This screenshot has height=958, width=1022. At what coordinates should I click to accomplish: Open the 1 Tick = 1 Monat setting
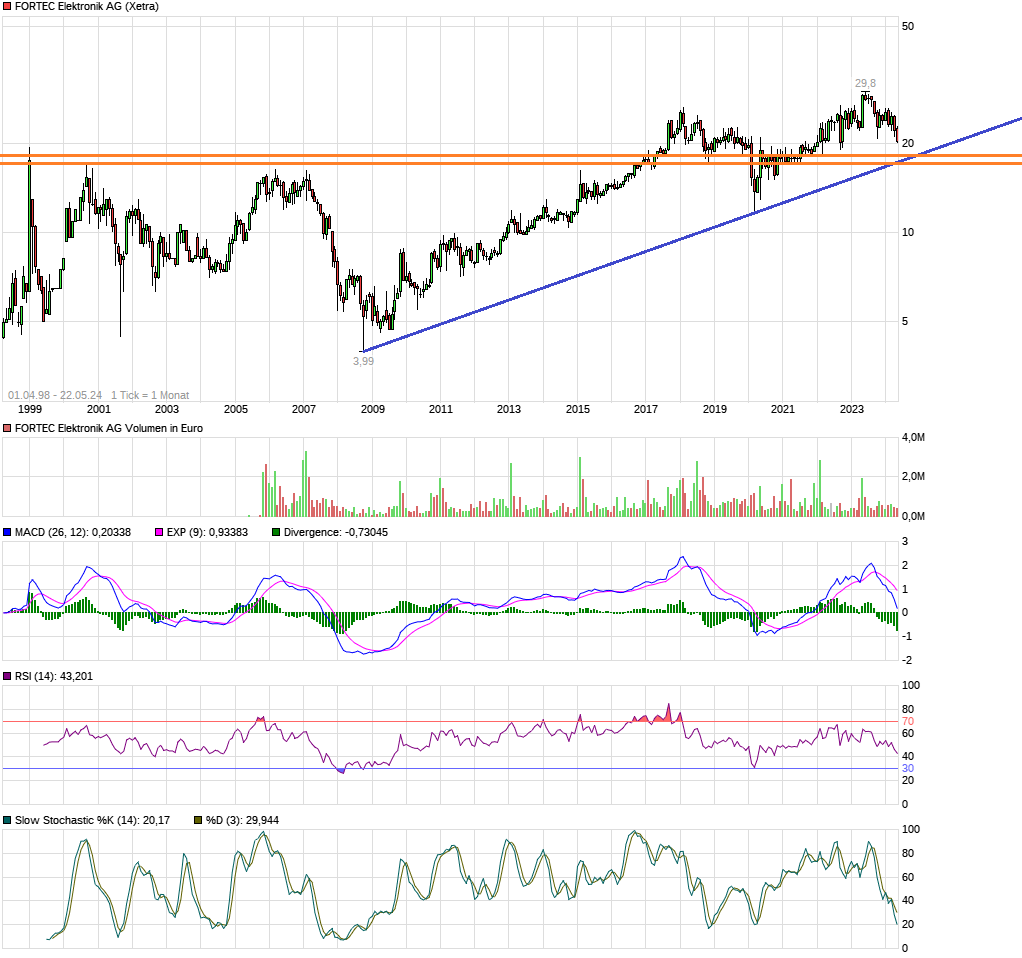(148, 394)
